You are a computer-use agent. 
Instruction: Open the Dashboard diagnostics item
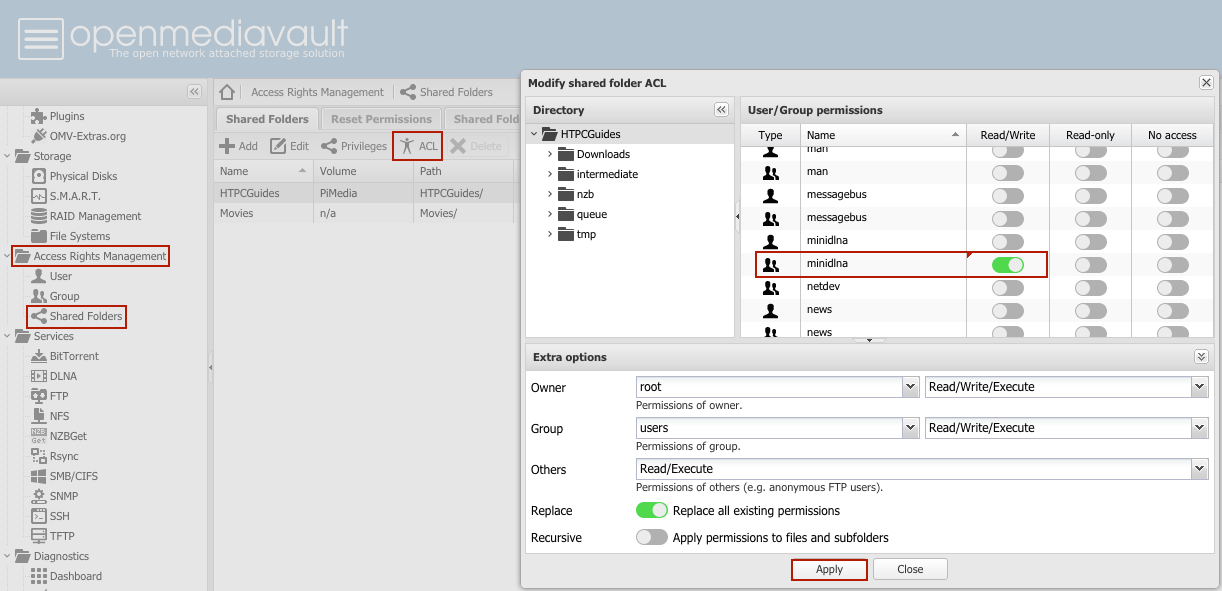[75, 576]
